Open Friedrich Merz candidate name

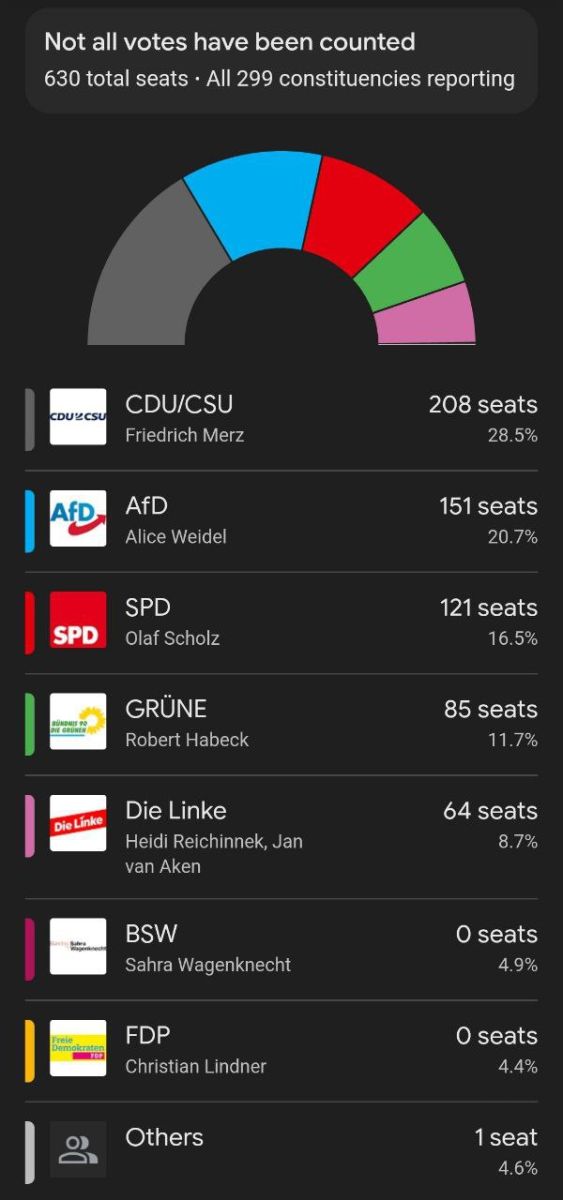[185, 435]
